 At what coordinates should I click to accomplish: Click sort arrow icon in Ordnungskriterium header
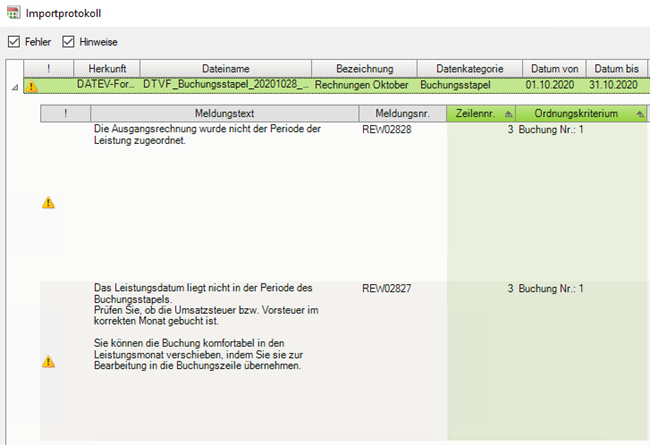[x=639, y=114]
